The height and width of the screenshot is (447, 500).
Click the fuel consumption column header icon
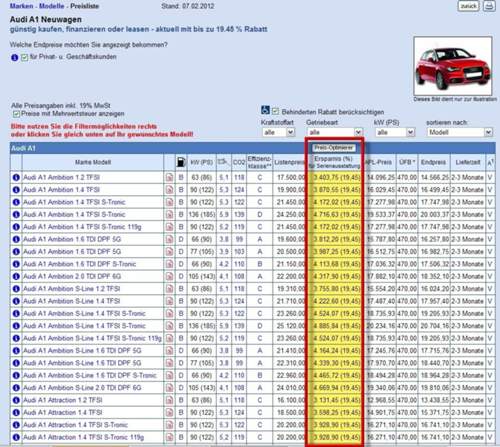pos(223,162)
